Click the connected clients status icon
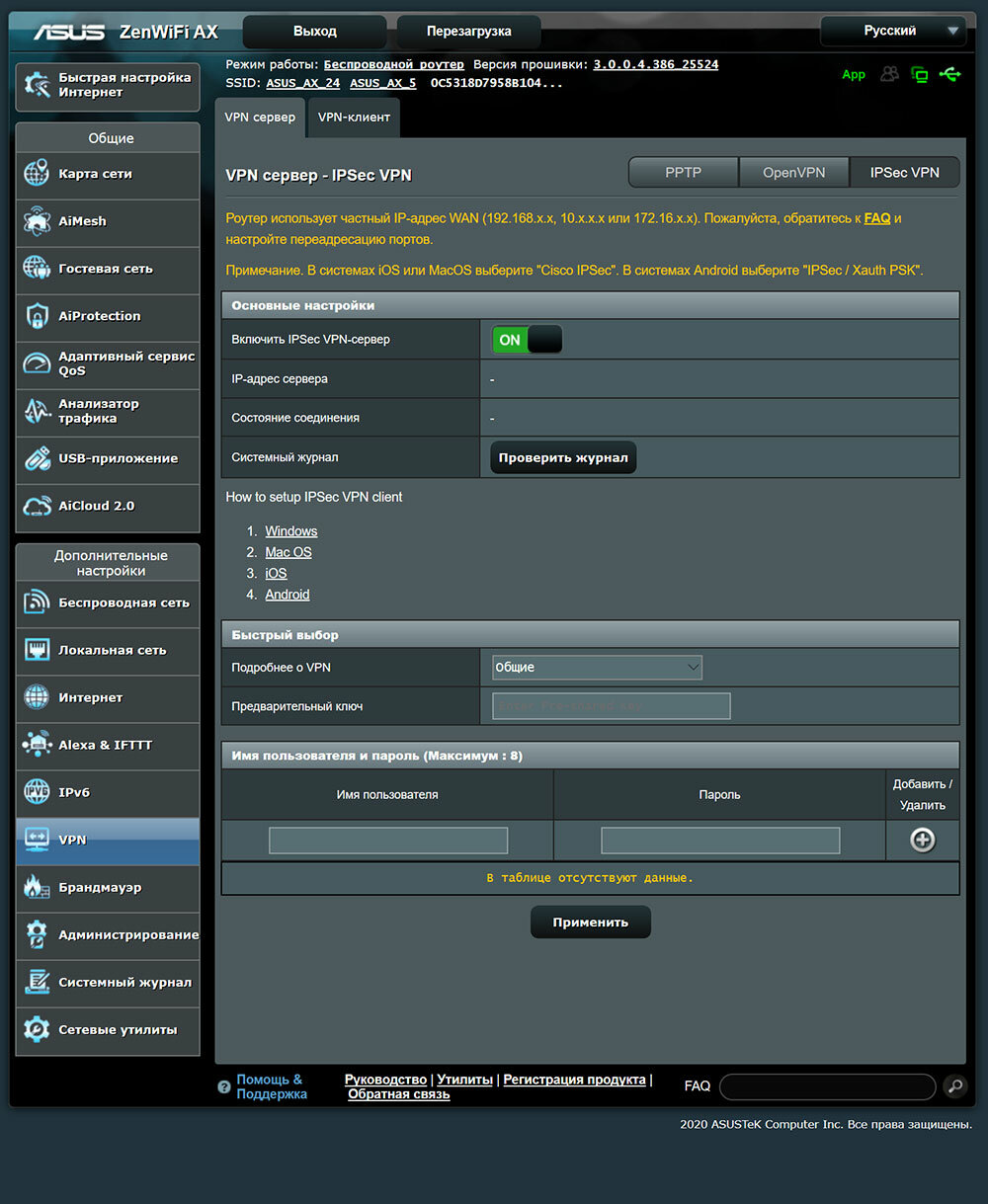Viewport: 988px width, 1204px height. pyautogui.click(x=890, y=74)
